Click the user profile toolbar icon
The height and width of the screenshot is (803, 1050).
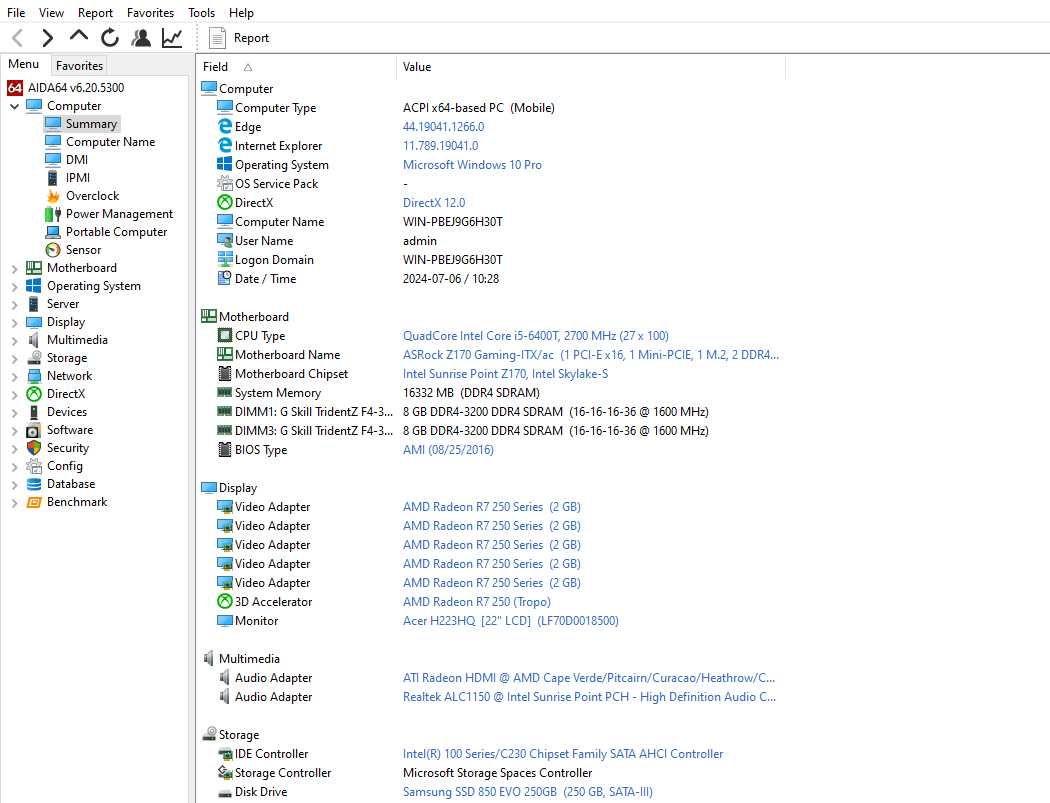click(x=141, y=38)
